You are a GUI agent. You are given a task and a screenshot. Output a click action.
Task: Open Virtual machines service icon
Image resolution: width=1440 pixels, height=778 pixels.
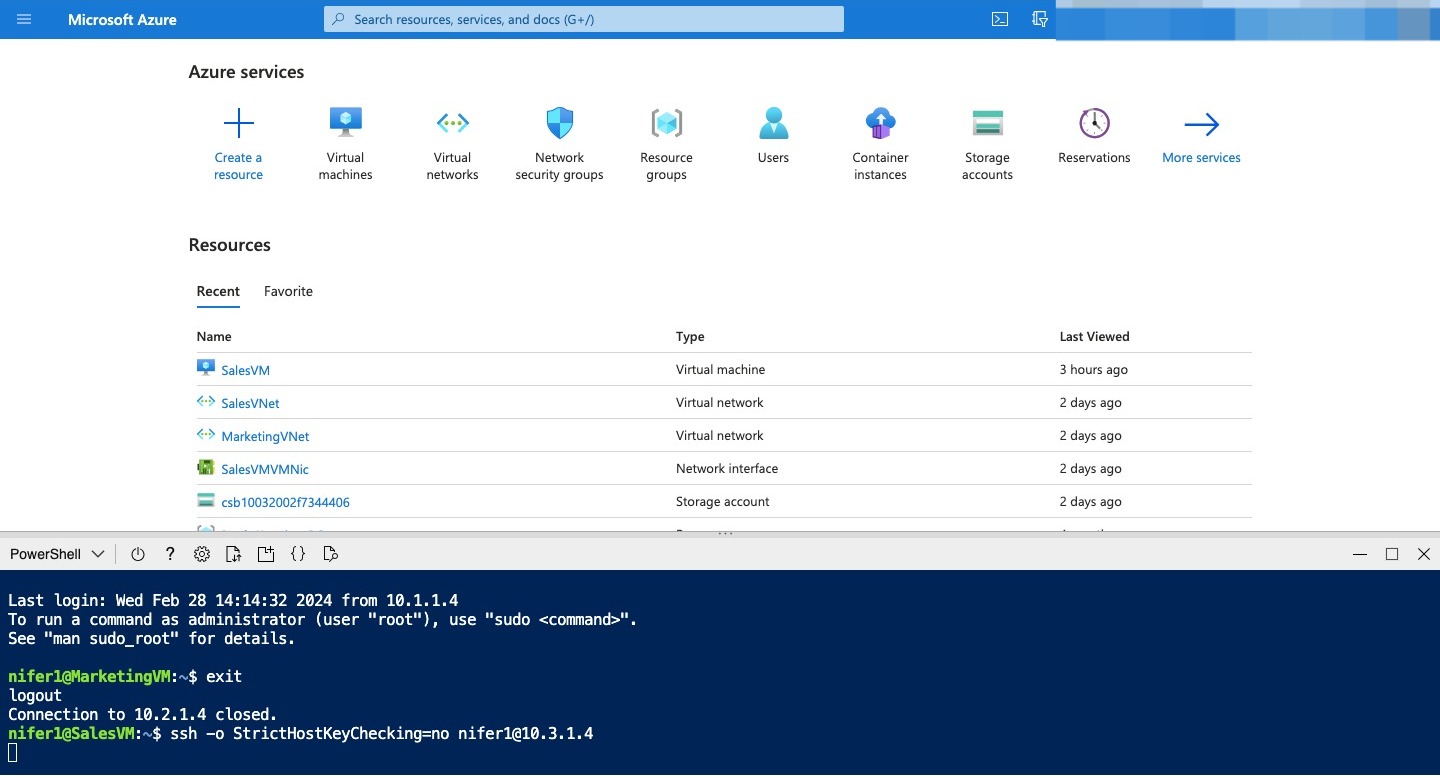tap(346, 123)
